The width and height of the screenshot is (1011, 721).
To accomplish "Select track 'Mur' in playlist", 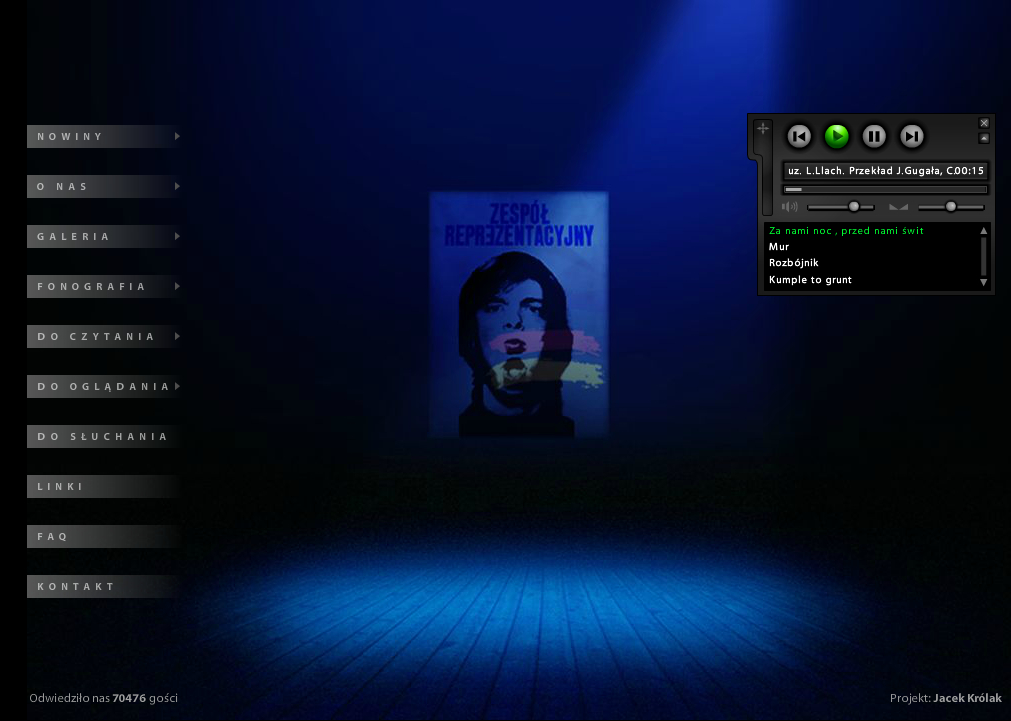I will point(779,247).
